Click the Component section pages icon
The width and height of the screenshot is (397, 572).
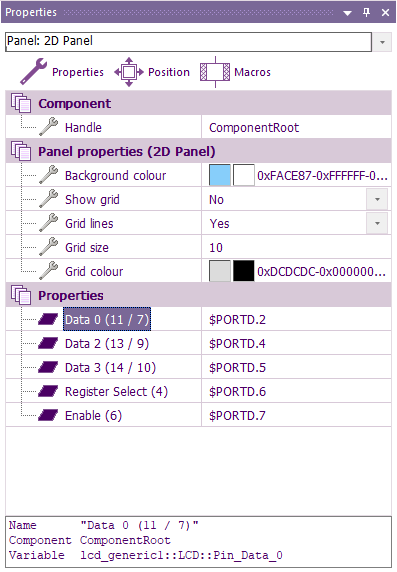pos(21,103)
